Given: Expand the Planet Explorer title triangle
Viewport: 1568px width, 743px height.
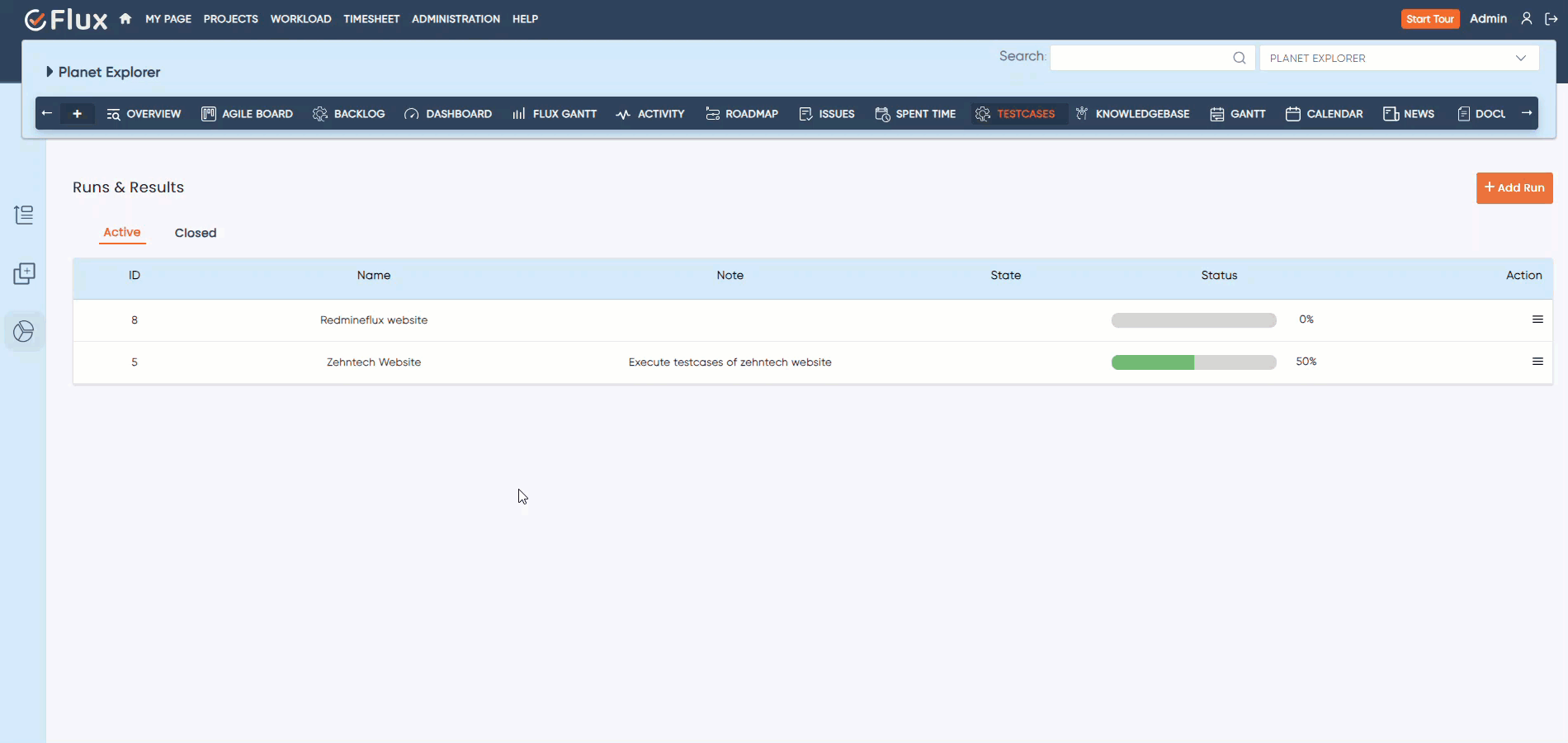Looking at the screenshot, I should 50,72.
